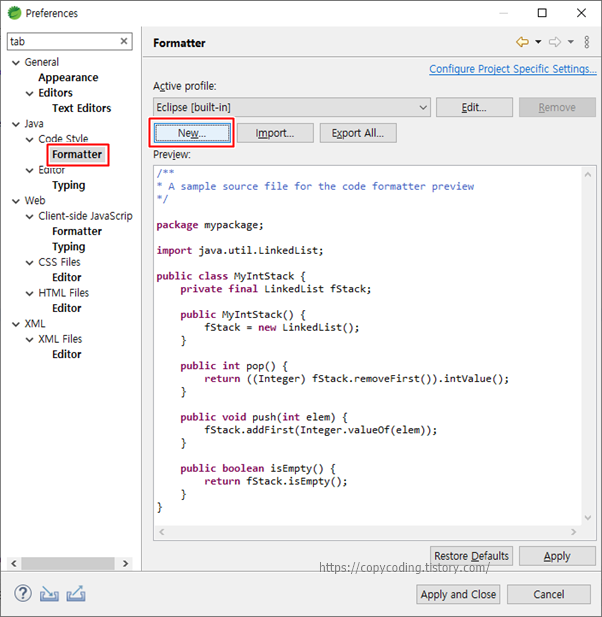Collapse the General tree node

click(16, 63)
